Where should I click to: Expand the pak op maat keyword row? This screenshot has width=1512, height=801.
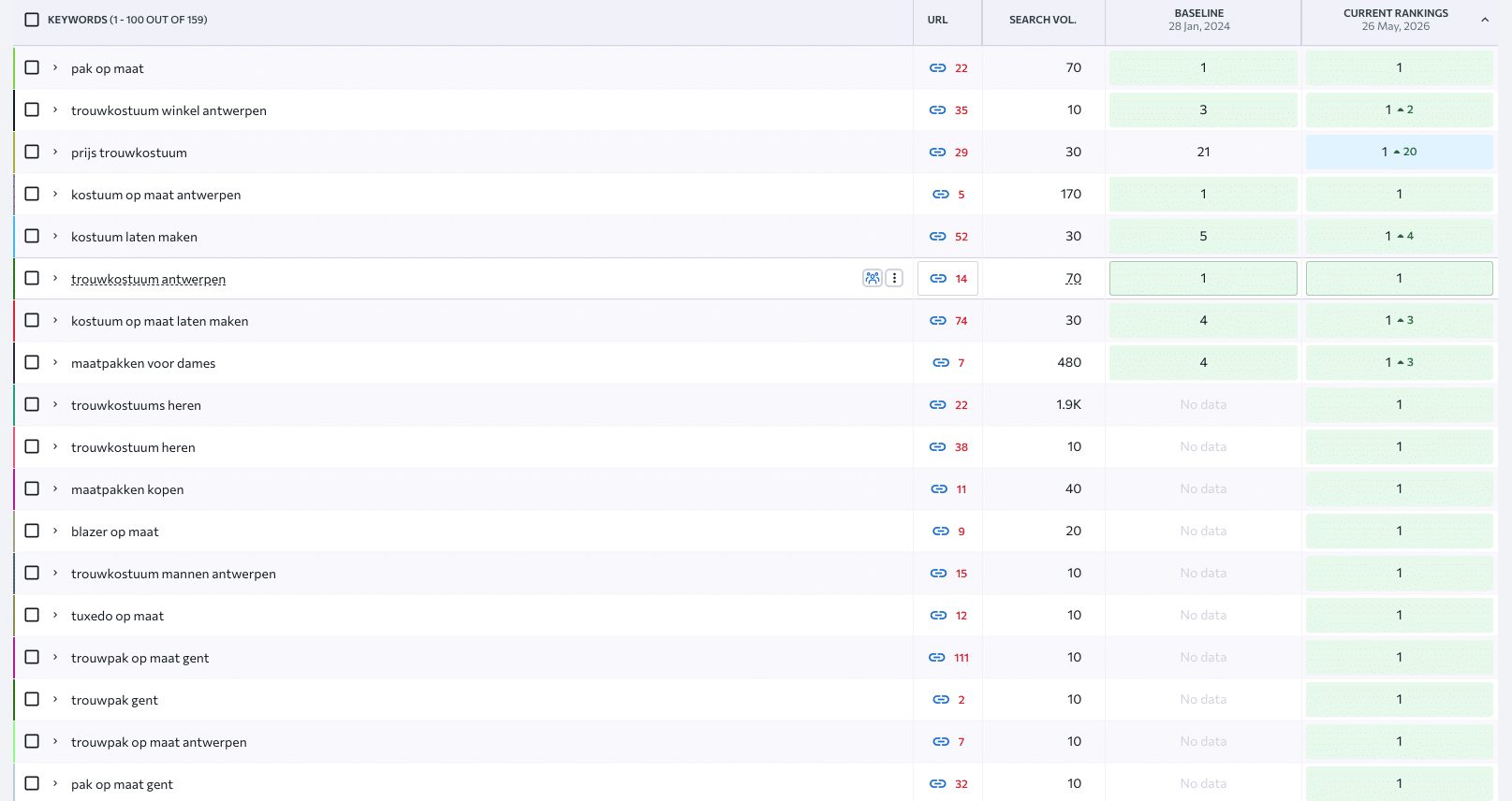coord(55,67)
